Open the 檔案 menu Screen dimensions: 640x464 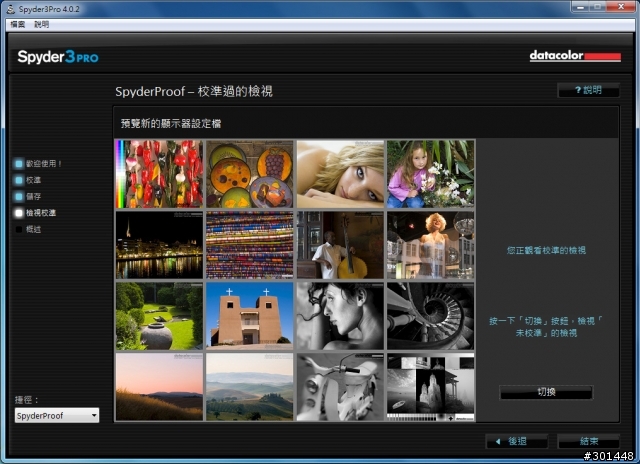(x=18, y=24)
